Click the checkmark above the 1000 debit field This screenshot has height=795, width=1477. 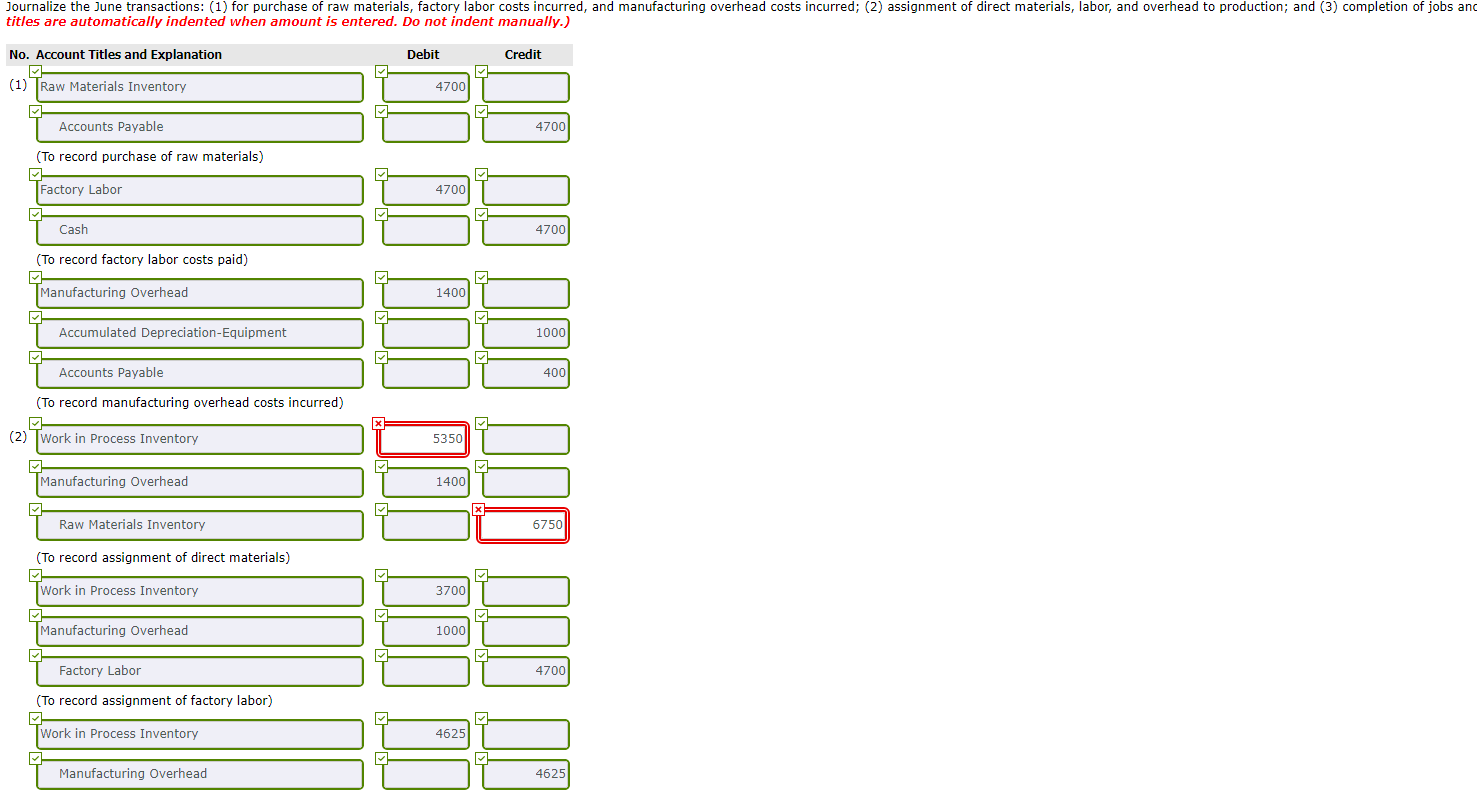point(381,615)
